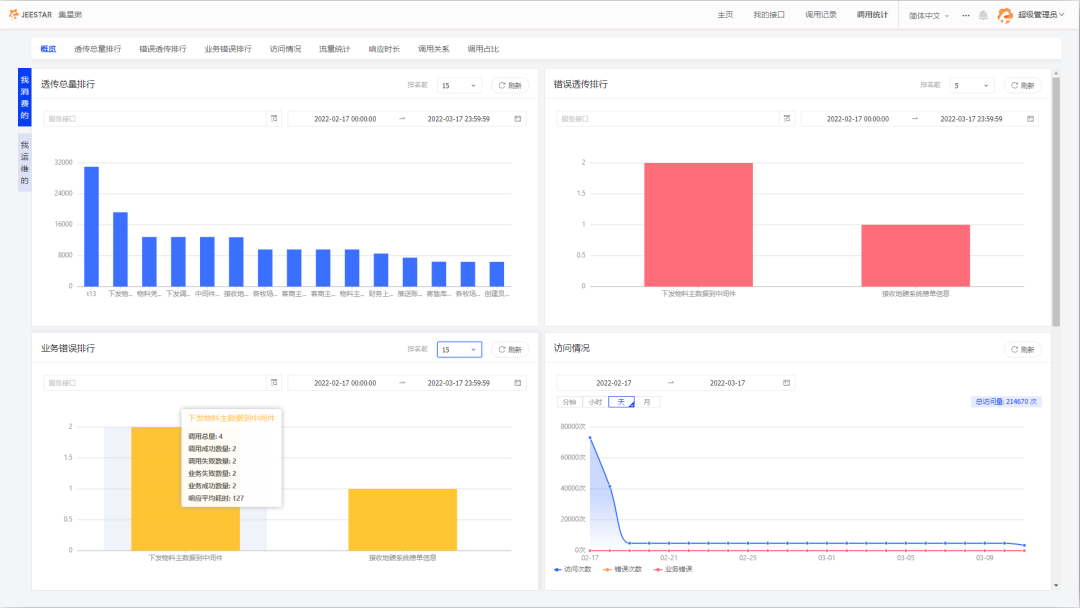Click 刷新 button in 业务错误排行 panel

tap(509, 350)
